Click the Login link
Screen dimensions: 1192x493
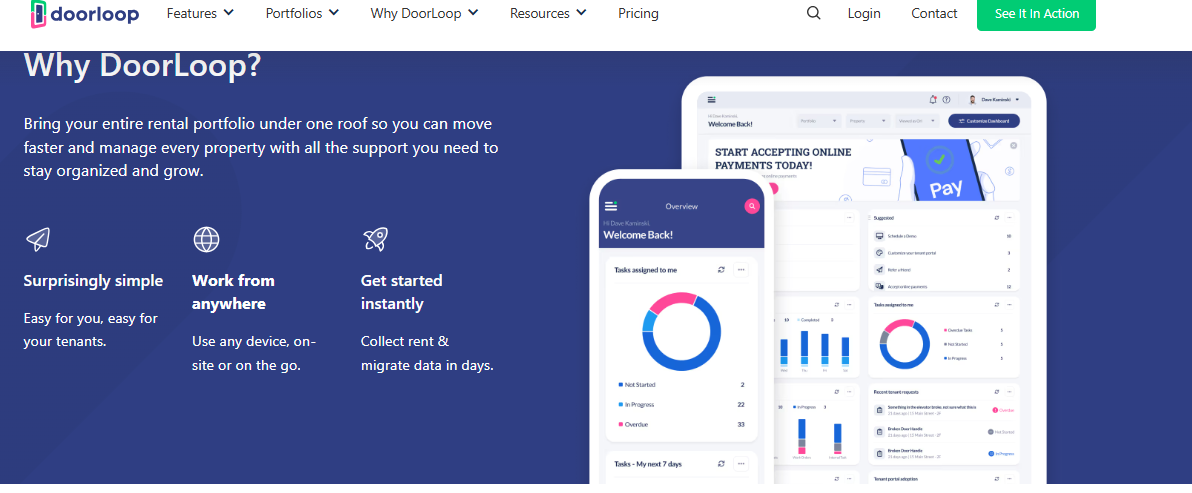(x=864, y=13)
